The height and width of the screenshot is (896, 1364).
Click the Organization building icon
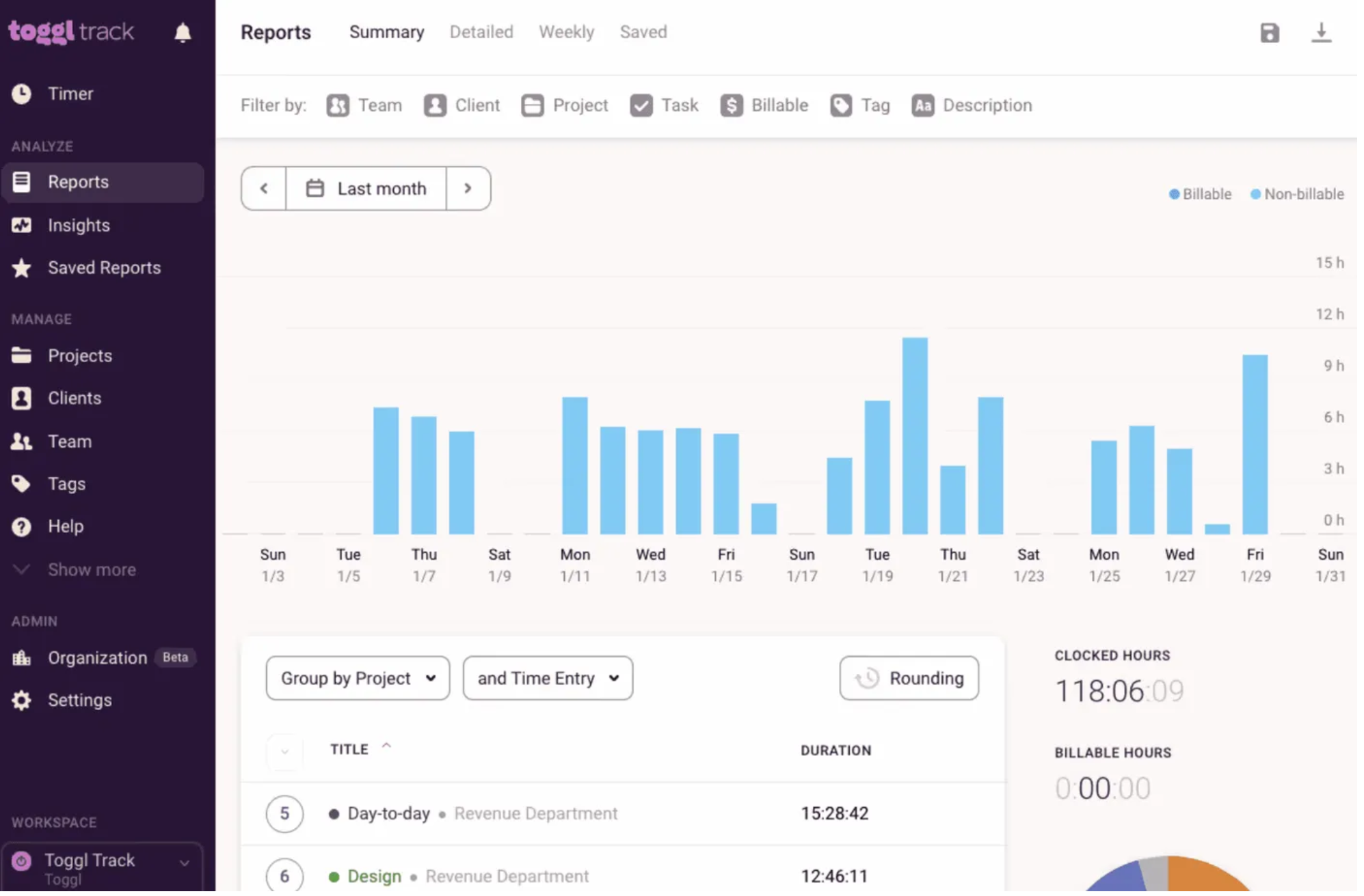[21, 657]
